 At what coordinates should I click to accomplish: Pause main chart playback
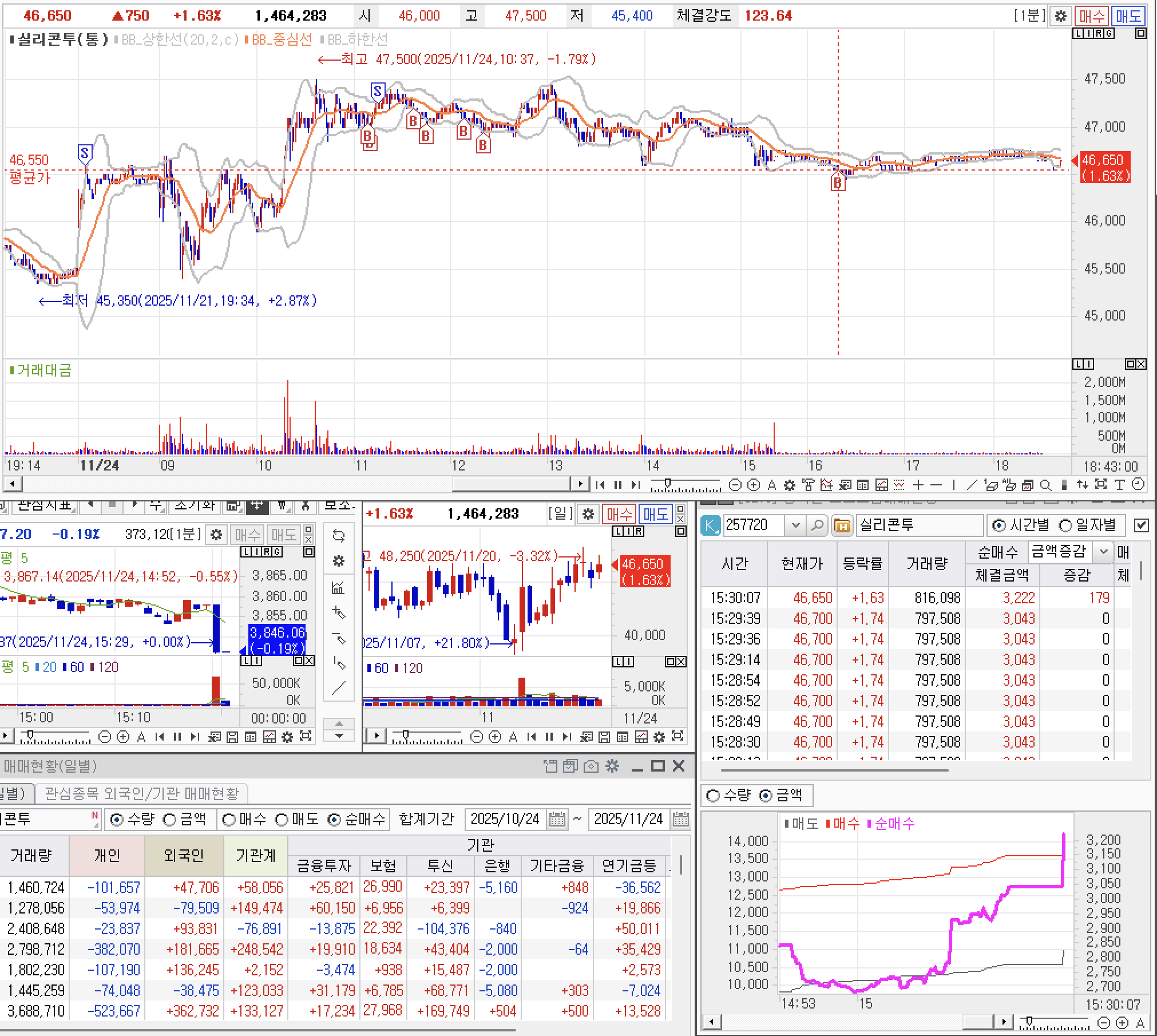click(618, 485)
